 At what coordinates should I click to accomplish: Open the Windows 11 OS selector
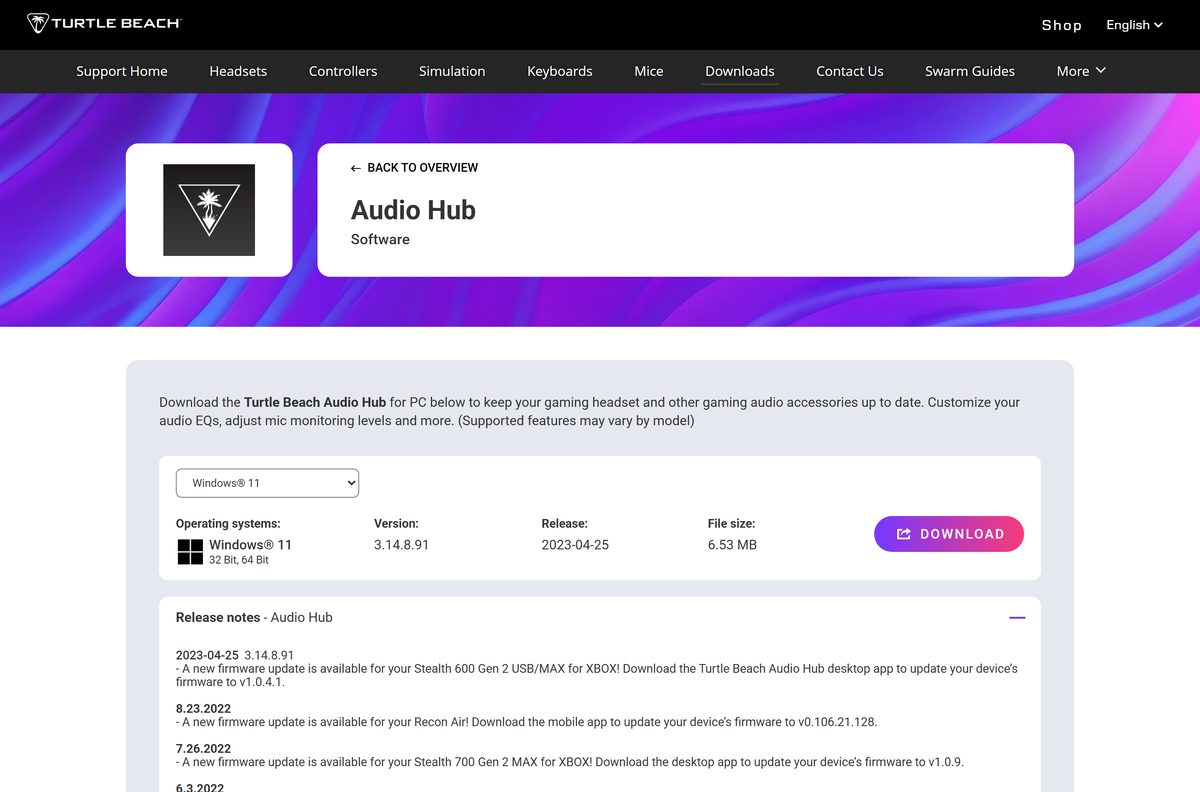[x=267, y=483]
